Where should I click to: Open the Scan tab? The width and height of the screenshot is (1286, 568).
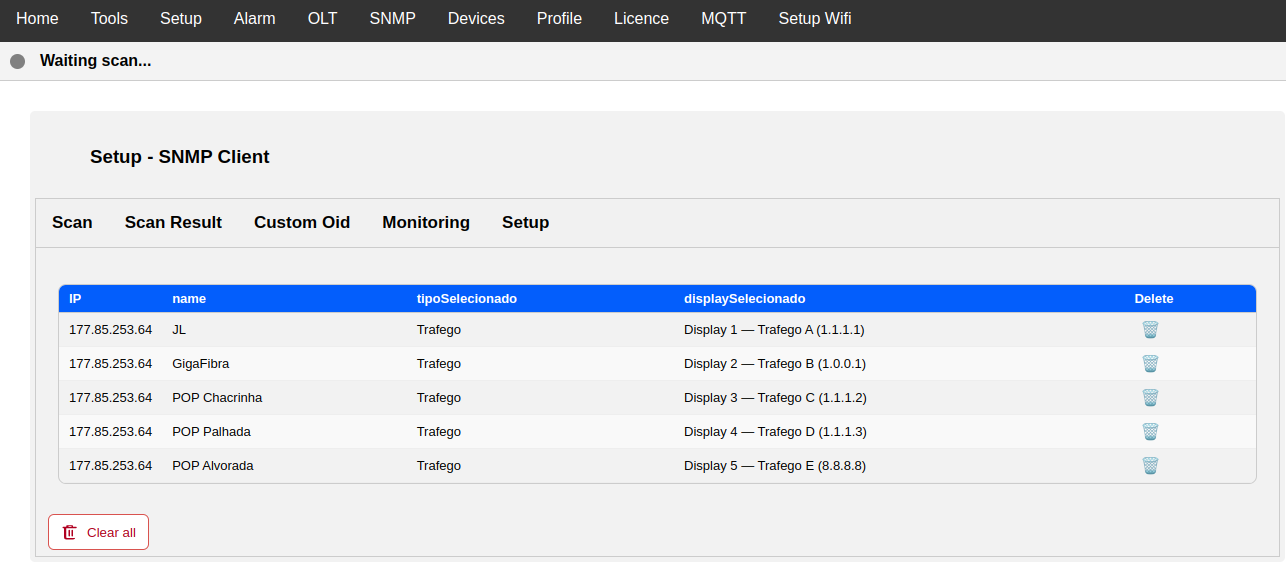pos(72,223)
